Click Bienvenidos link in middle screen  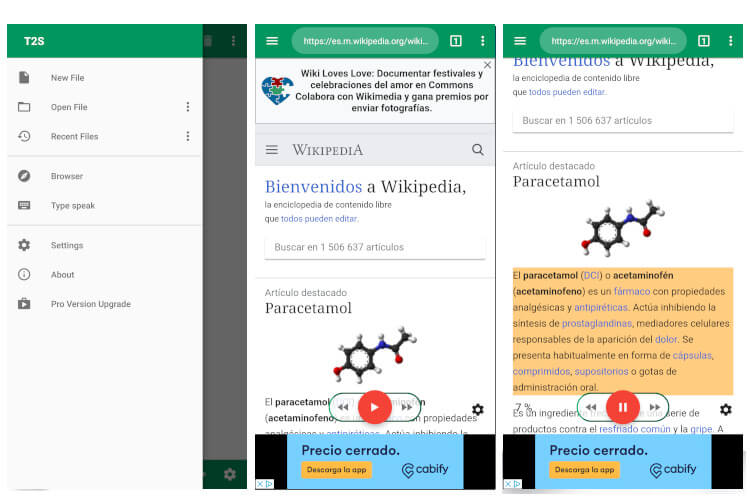313,186
